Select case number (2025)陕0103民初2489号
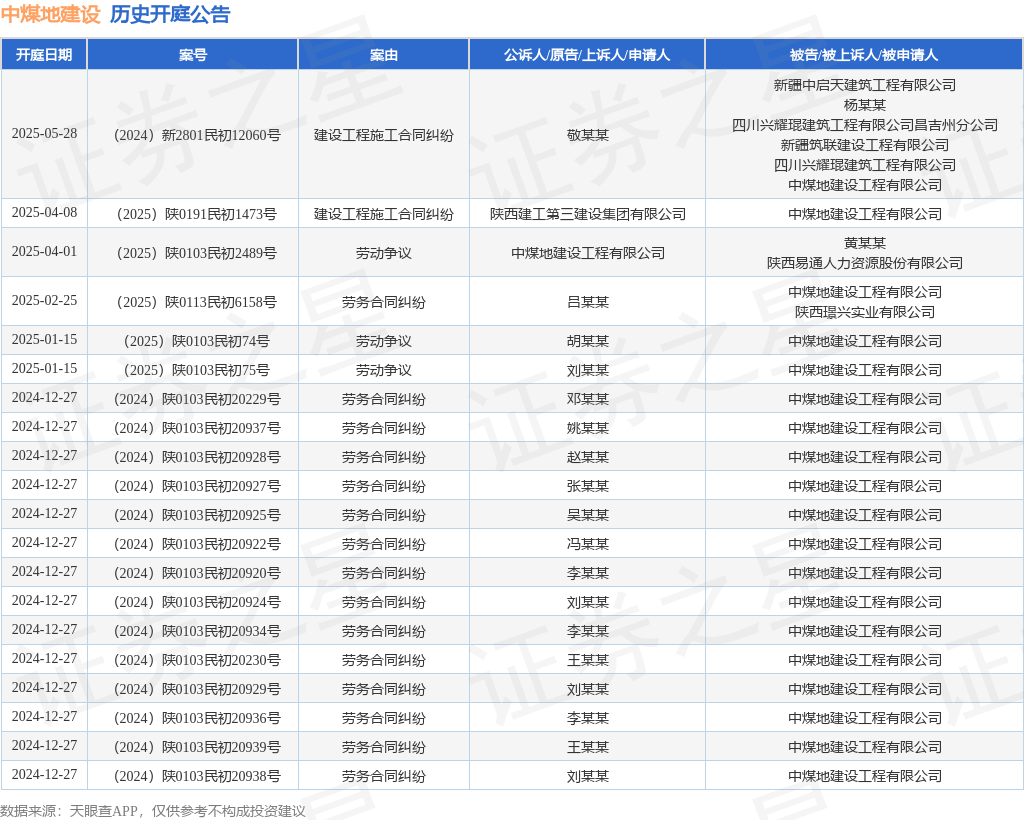The image size is (1024, 820). click(x=197, y=253)
